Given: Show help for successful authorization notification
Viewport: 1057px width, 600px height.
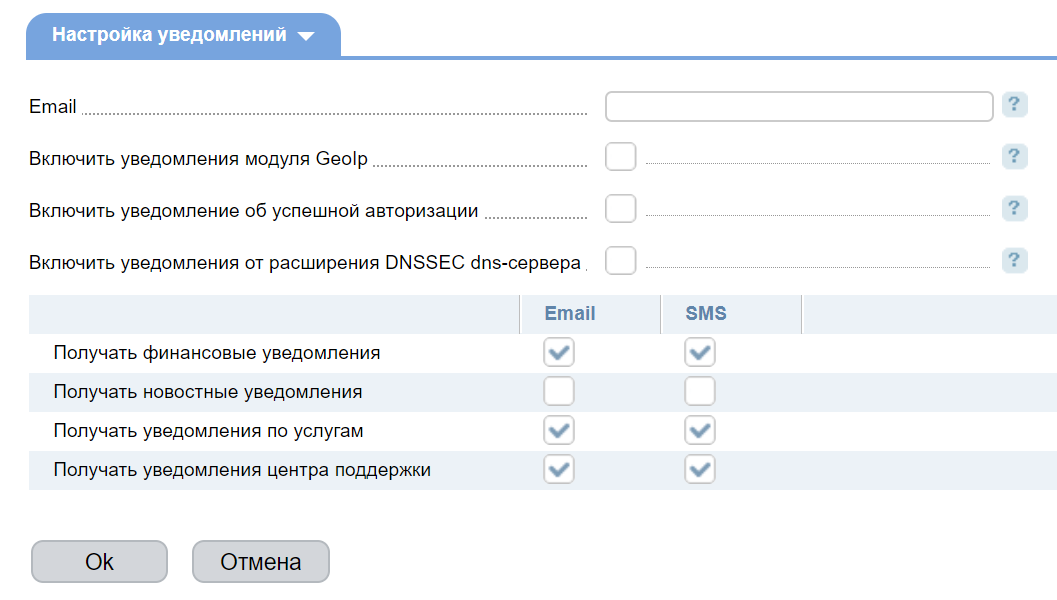Looking at the screenshot, I should point(1014,208).
